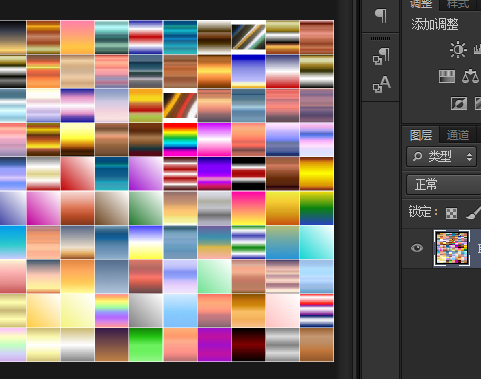
Task: Open the 正常 blend mode dropdown
Action: [x=444, y=184]
